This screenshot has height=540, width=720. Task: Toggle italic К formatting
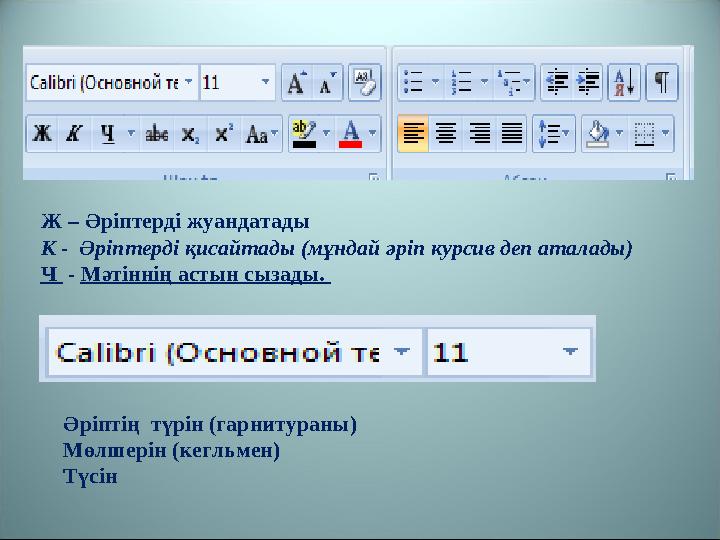click(73, 134)
